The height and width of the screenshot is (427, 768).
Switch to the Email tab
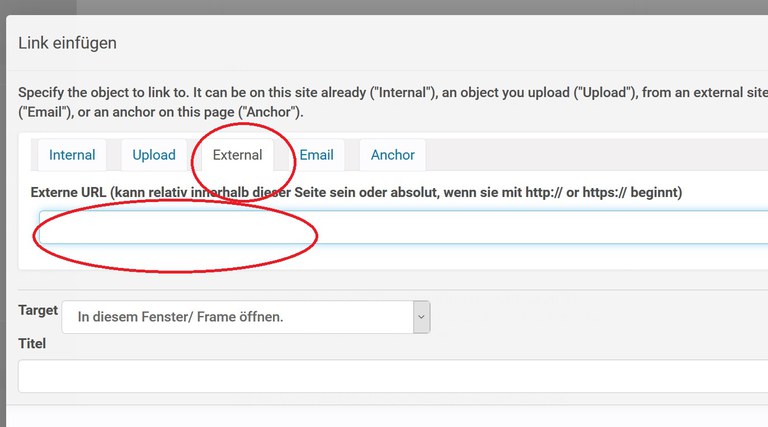click(317, 155)
